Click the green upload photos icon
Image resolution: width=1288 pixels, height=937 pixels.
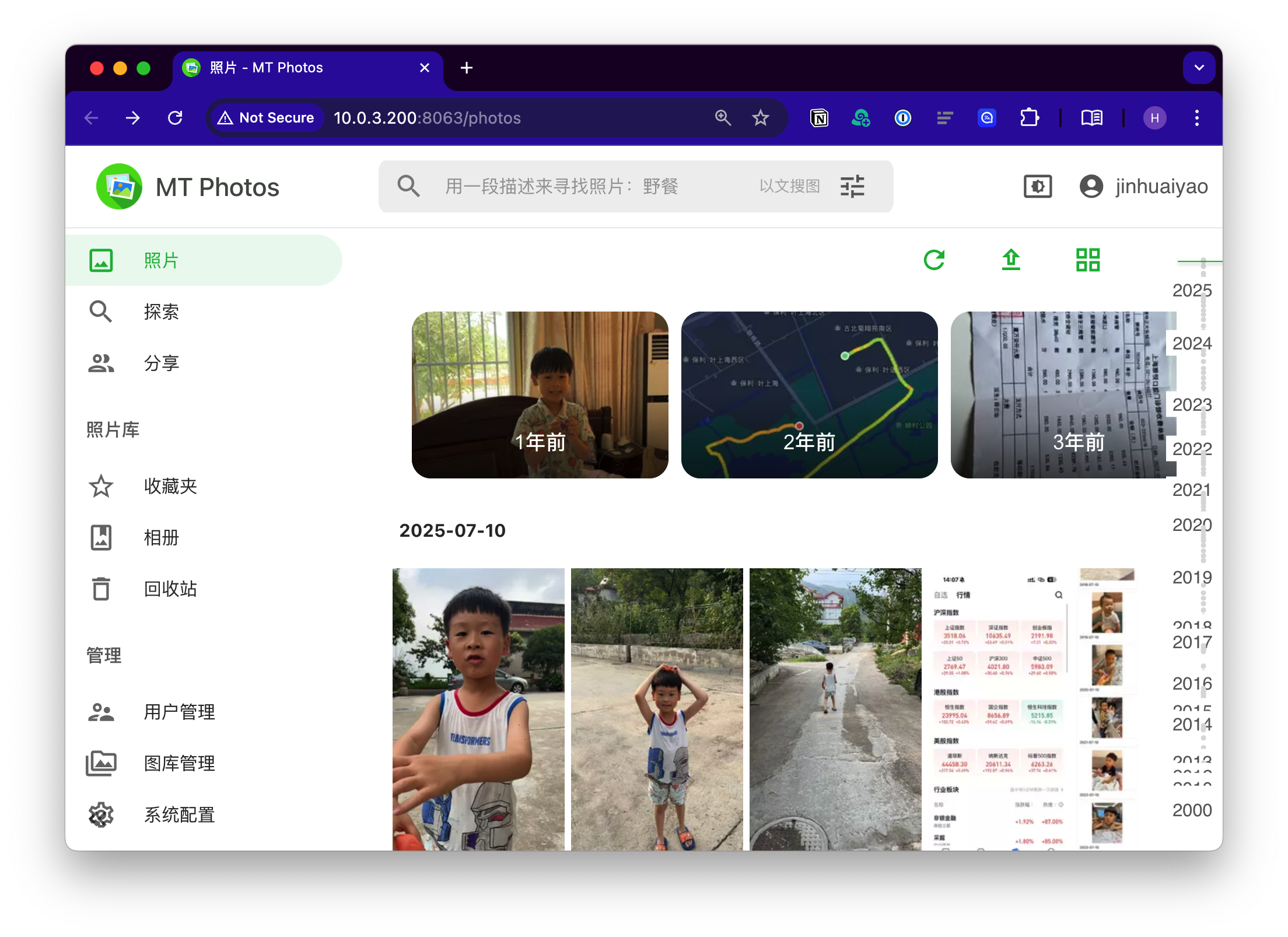tap(1011, 260)
